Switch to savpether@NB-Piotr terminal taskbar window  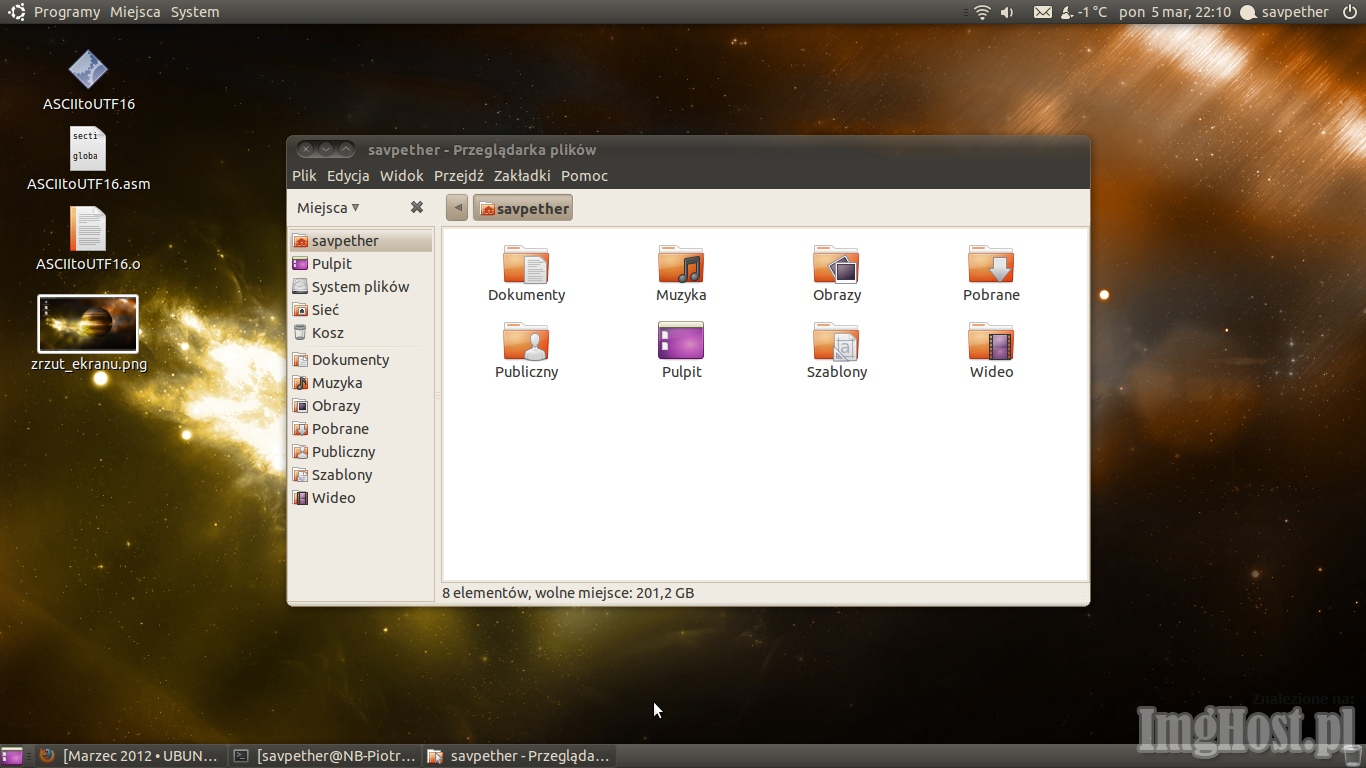(x=324, y=756)
